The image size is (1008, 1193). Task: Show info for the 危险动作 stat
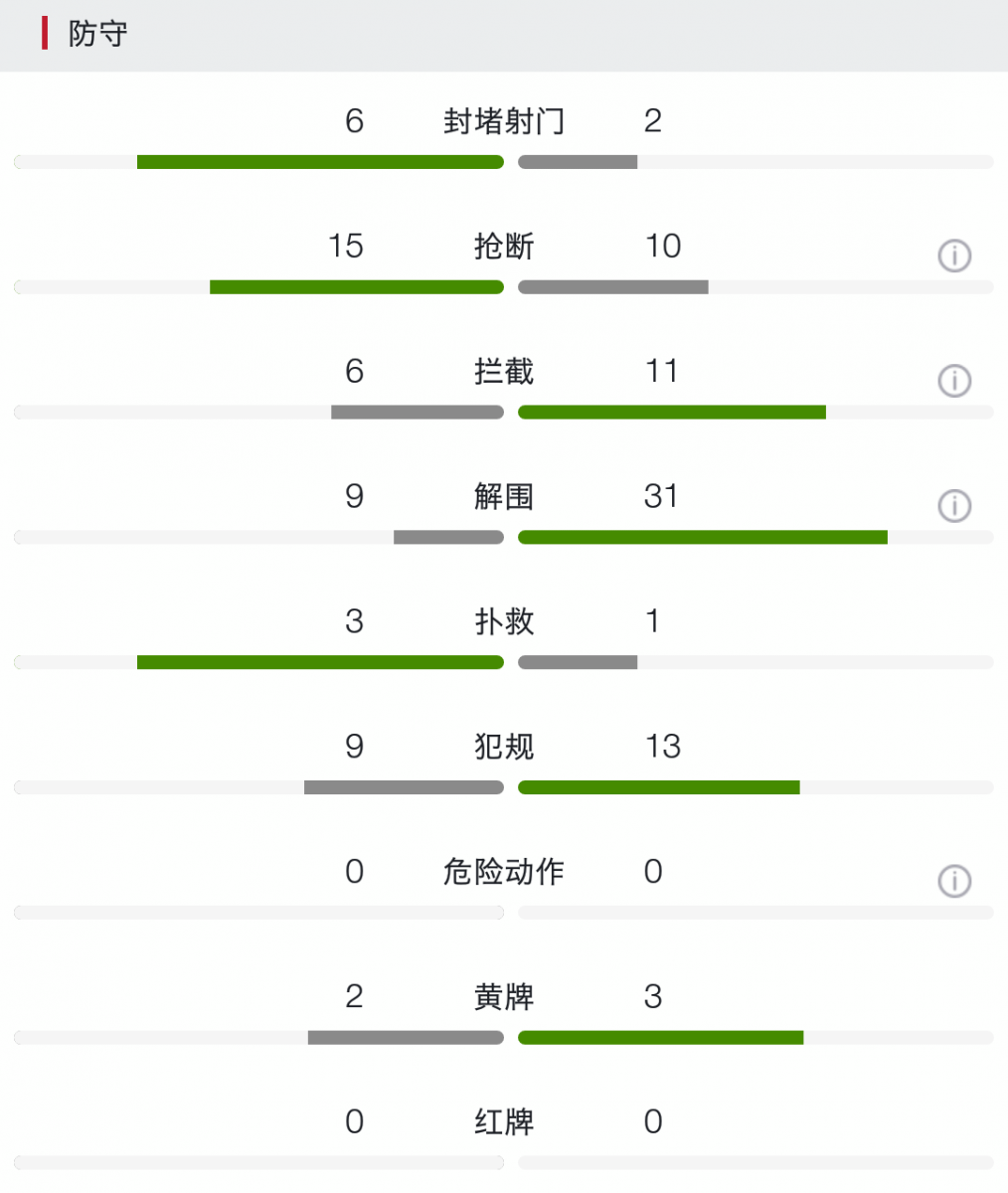click(954, 881)
